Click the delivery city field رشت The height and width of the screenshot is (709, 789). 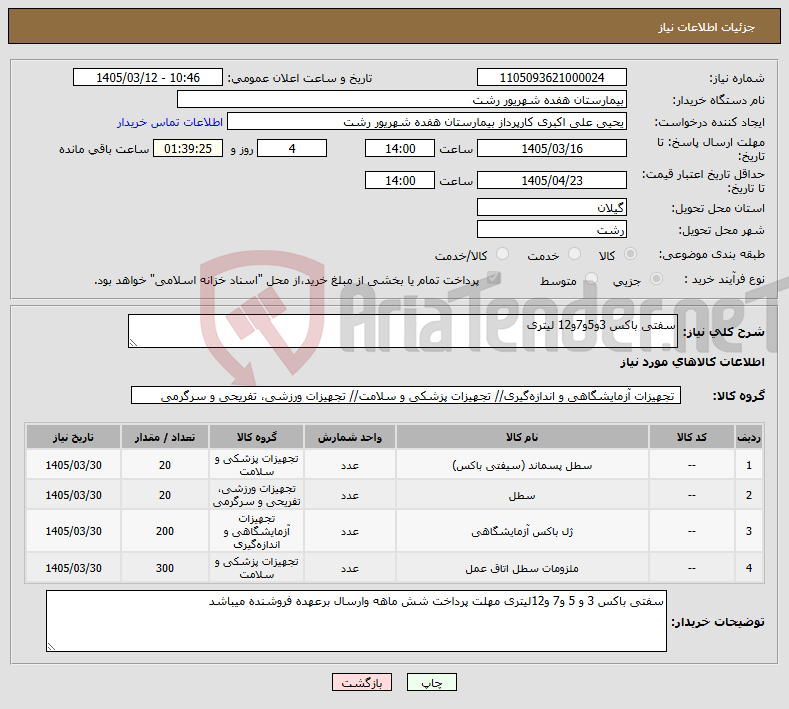point(551,229)
